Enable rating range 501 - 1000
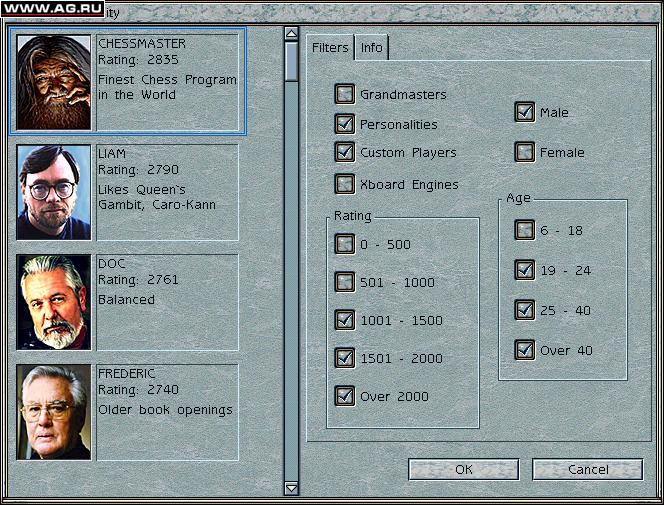This screenshot has width=664, height=505. pos(345,282)
